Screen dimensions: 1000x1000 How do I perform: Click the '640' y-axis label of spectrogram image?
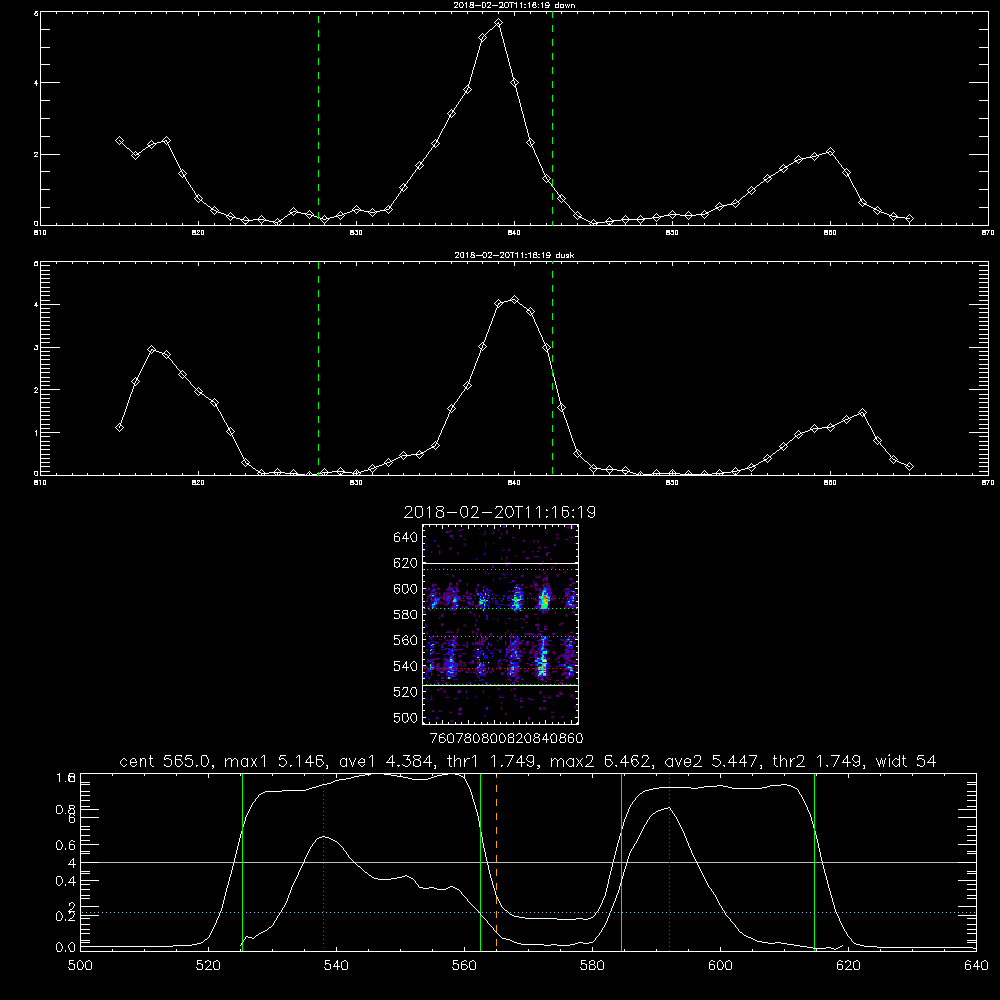click(406, 538)
